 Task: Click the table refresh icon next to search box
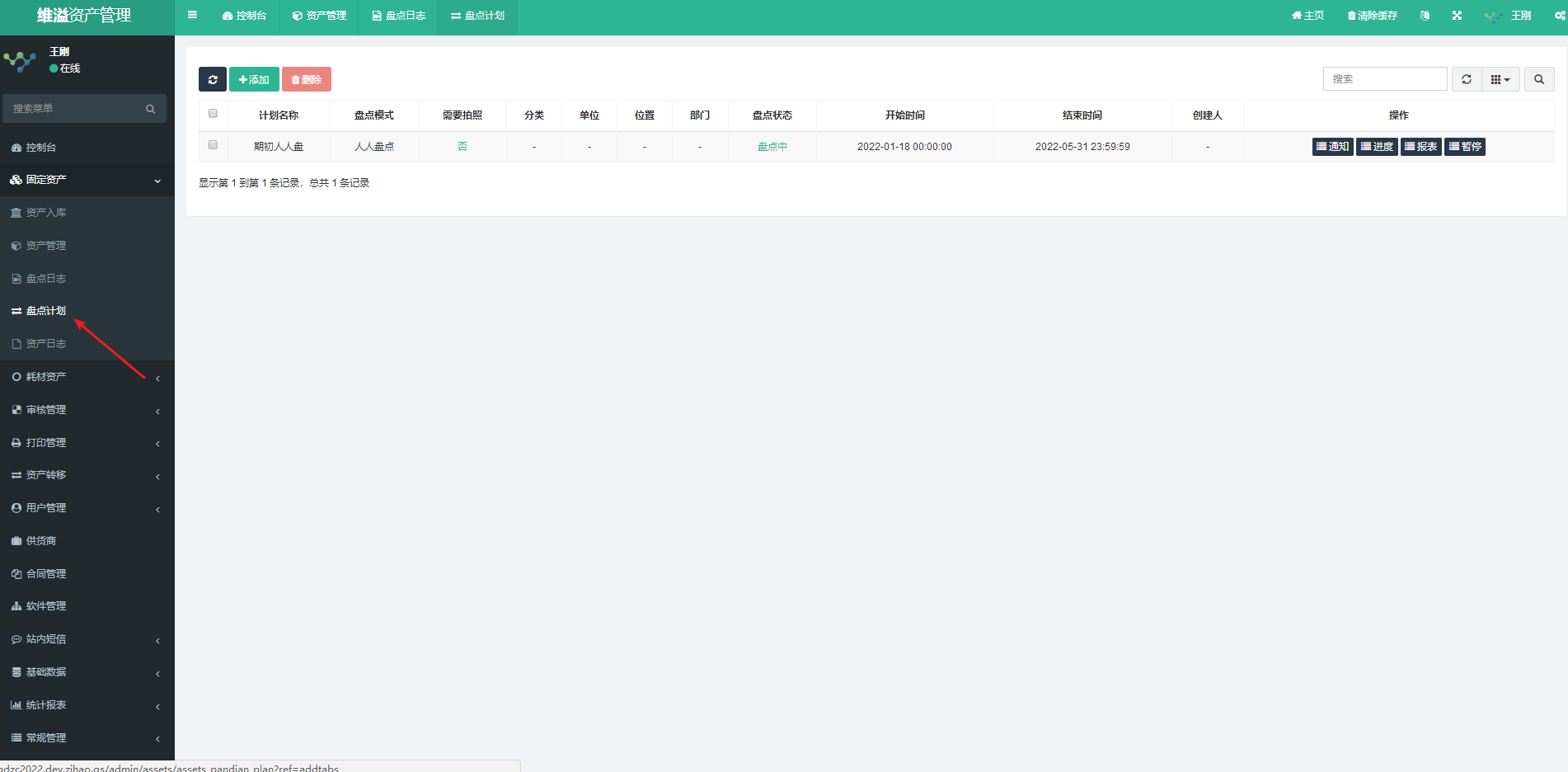point(1466,80)
